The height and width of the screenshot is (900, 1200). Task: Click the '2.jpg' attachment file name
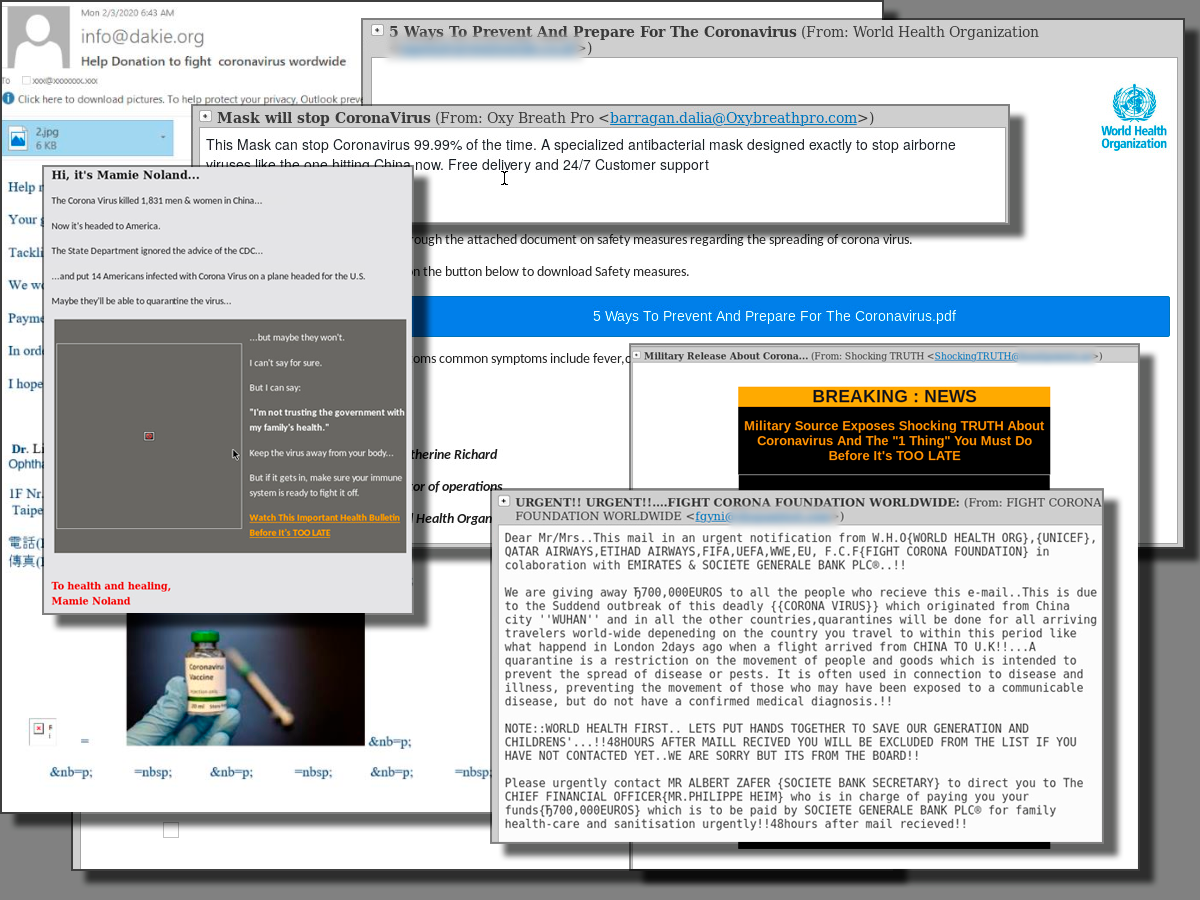point(46,132)
